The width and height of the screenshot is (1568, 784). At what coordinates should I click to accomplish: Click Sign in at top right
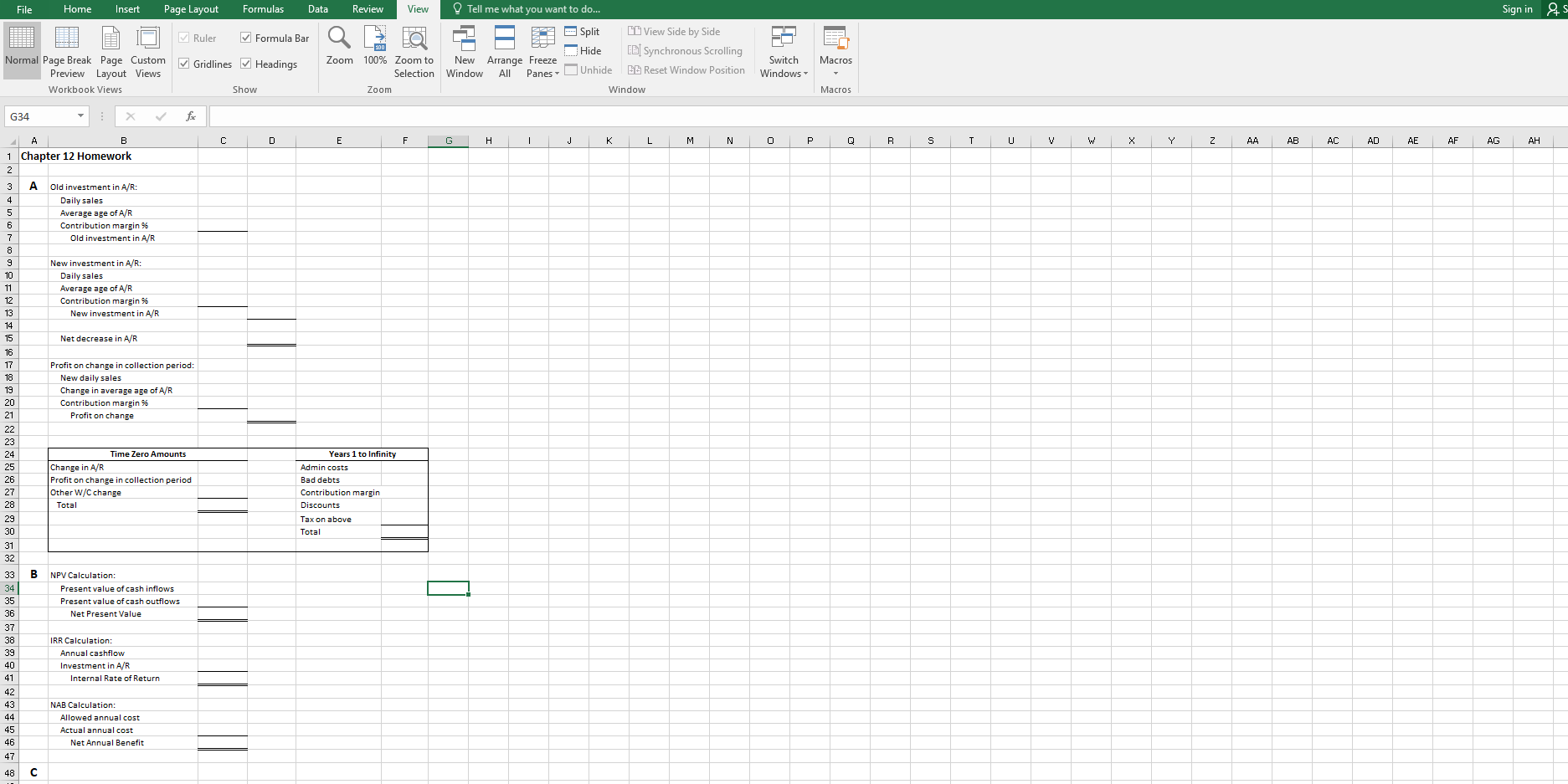(x=1517, y=9)
